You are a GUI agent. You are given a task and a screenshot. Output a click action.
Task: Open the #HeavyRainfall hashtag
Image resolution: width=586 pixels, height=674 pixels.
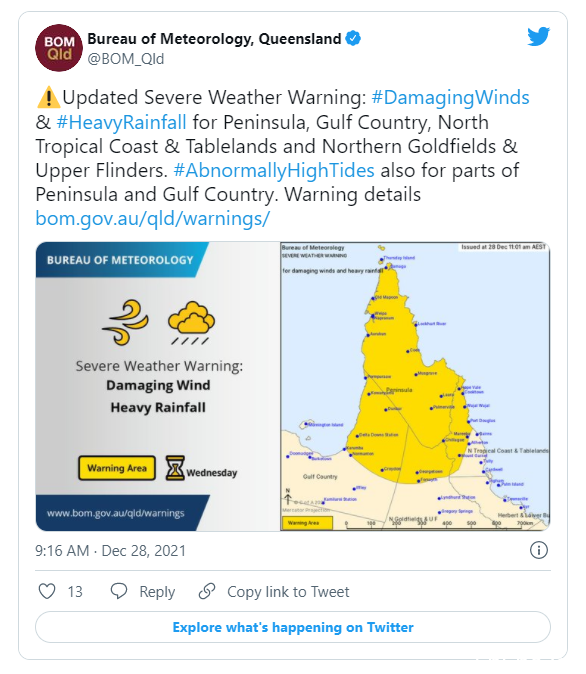pyautogui.click(x=121, y=122)
